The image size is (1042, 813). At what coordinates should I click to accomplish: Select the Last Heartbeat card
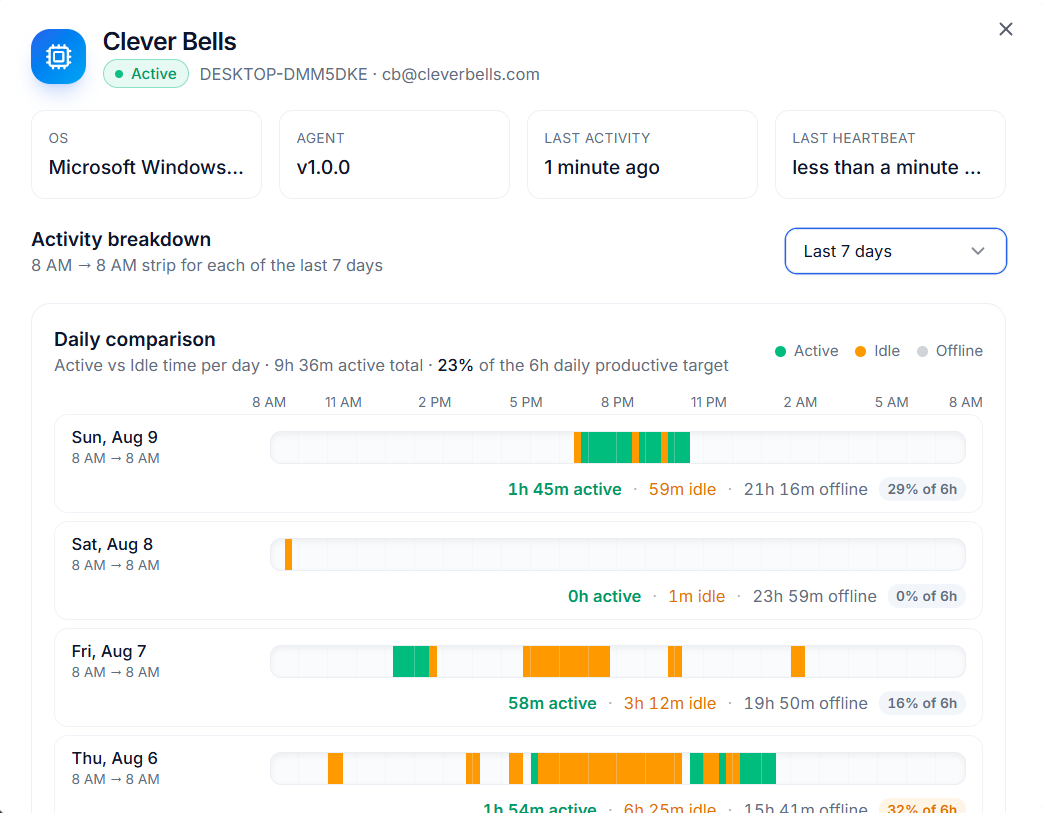tap(890, 154)
